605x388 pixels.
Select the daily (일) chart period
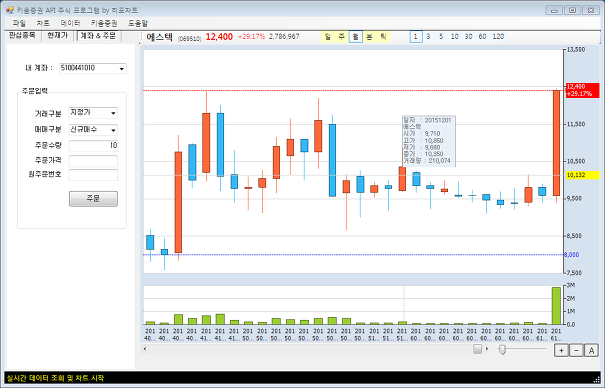[328, 37]
